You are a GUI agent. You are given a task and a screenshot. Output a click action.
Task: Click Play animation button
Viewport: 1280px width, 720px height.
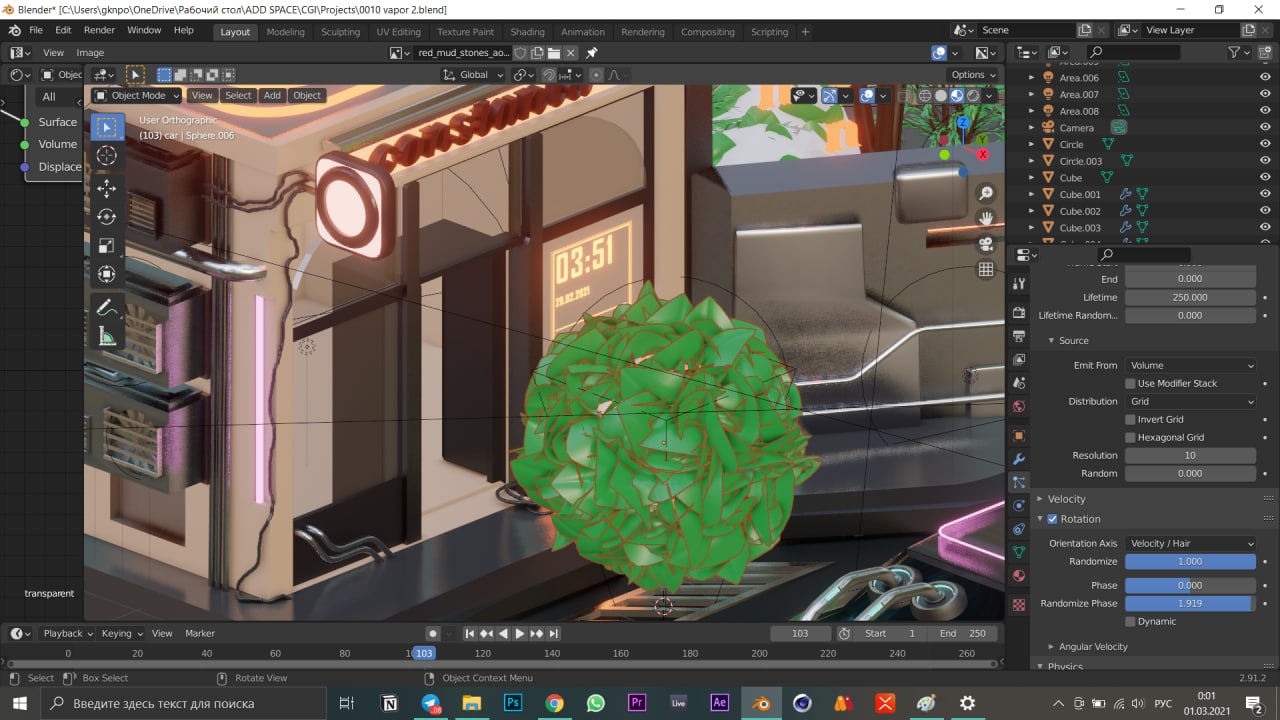click(520, 633)
